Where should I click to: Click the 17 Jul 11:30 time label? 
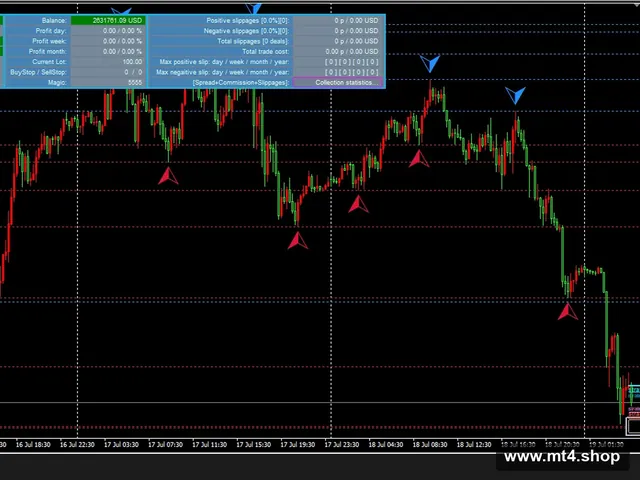pos(209,444)
